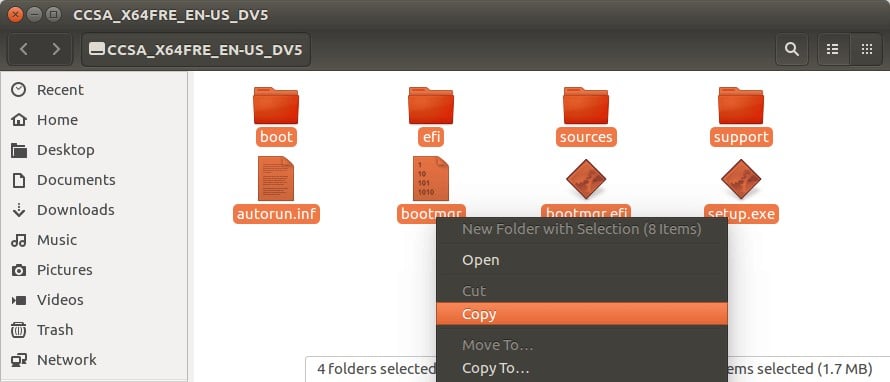890x382 pixels.
Task: Go forward with the right arrow button
Action: pos(56,49)
